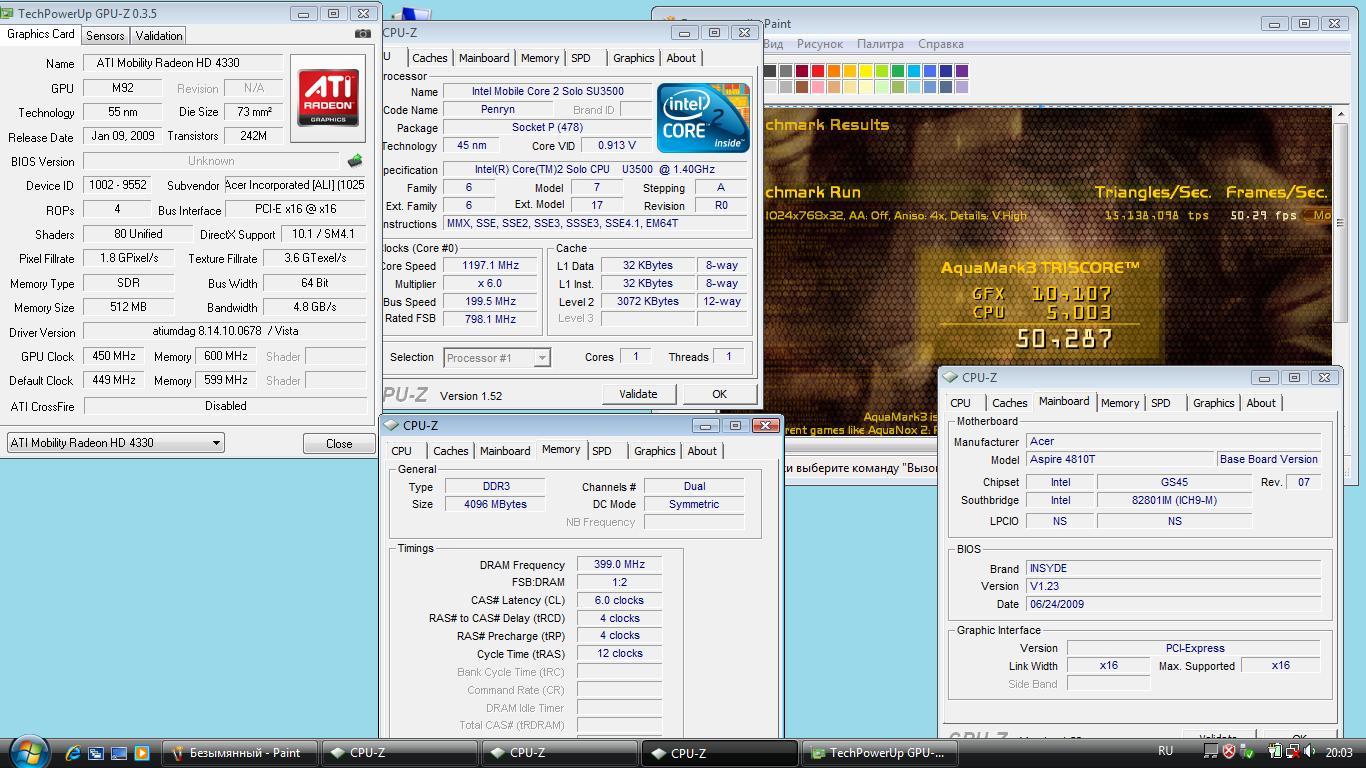Image resolution: width=1366 pixels, height=768 pixels.
Task: Pick the yellow color swatch in Paint
Action: [x=866, y=71]
